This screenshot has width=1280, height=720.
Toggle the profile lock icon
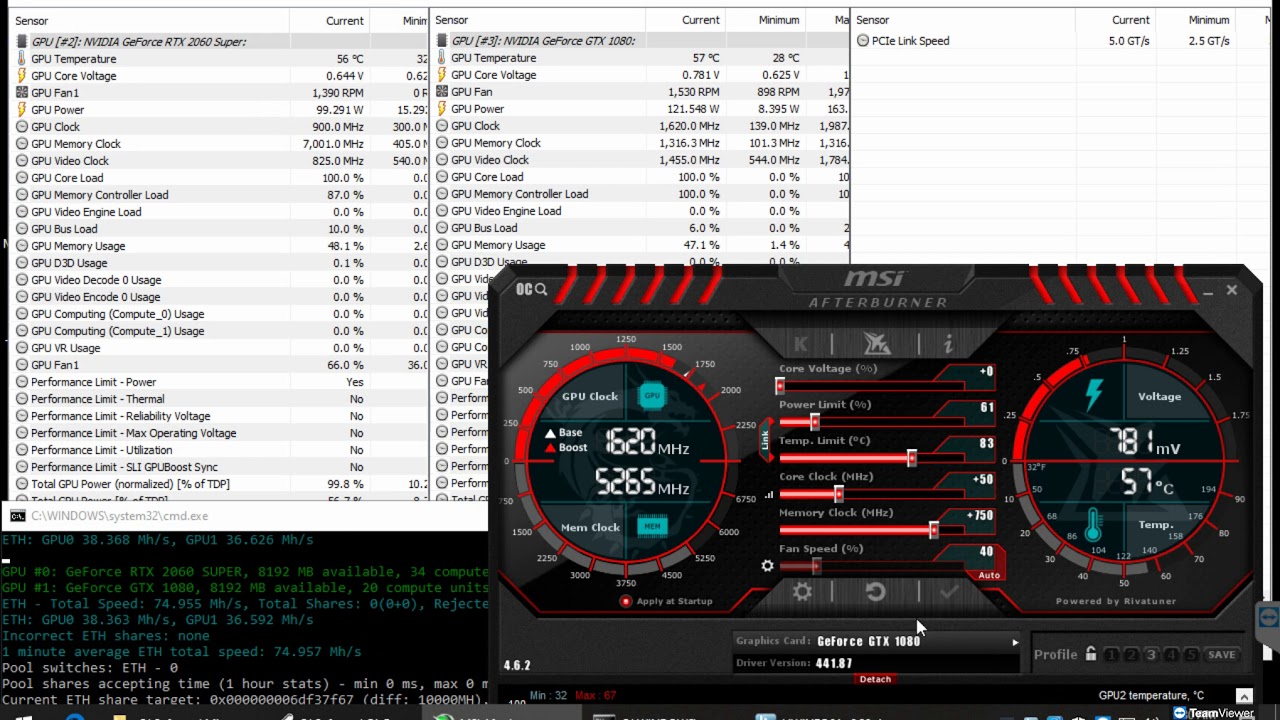coord(1091,654)
